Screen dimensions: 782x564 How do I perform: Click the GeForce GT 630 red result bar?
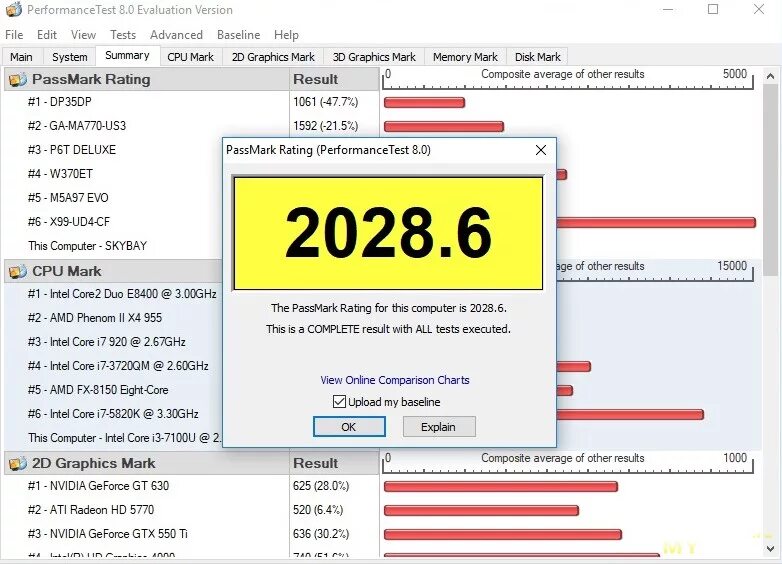[501, 487]
